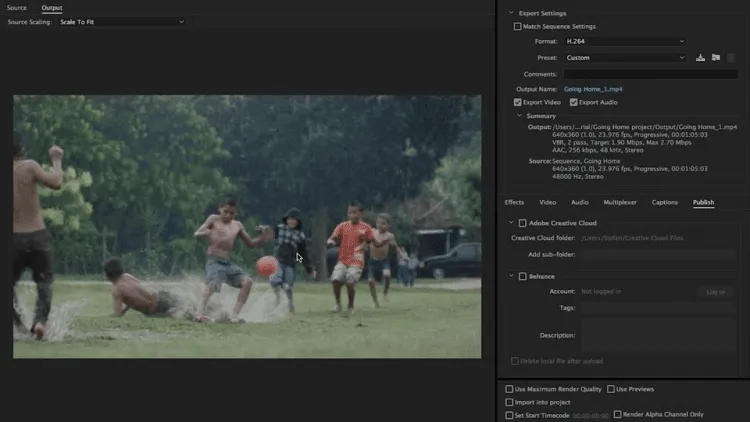750x422 pixels.
Task: Click the Save Preset icon
Action: [701, 58]
